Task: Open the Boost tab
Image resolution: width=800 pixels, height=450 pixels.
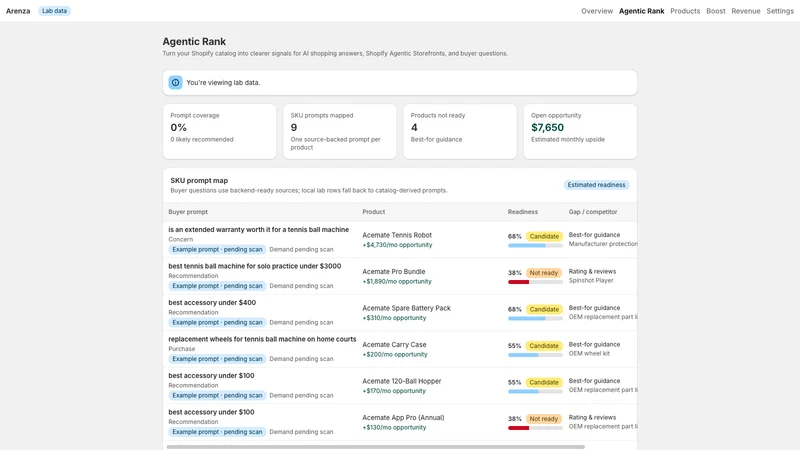Action: tap(715, 11)
